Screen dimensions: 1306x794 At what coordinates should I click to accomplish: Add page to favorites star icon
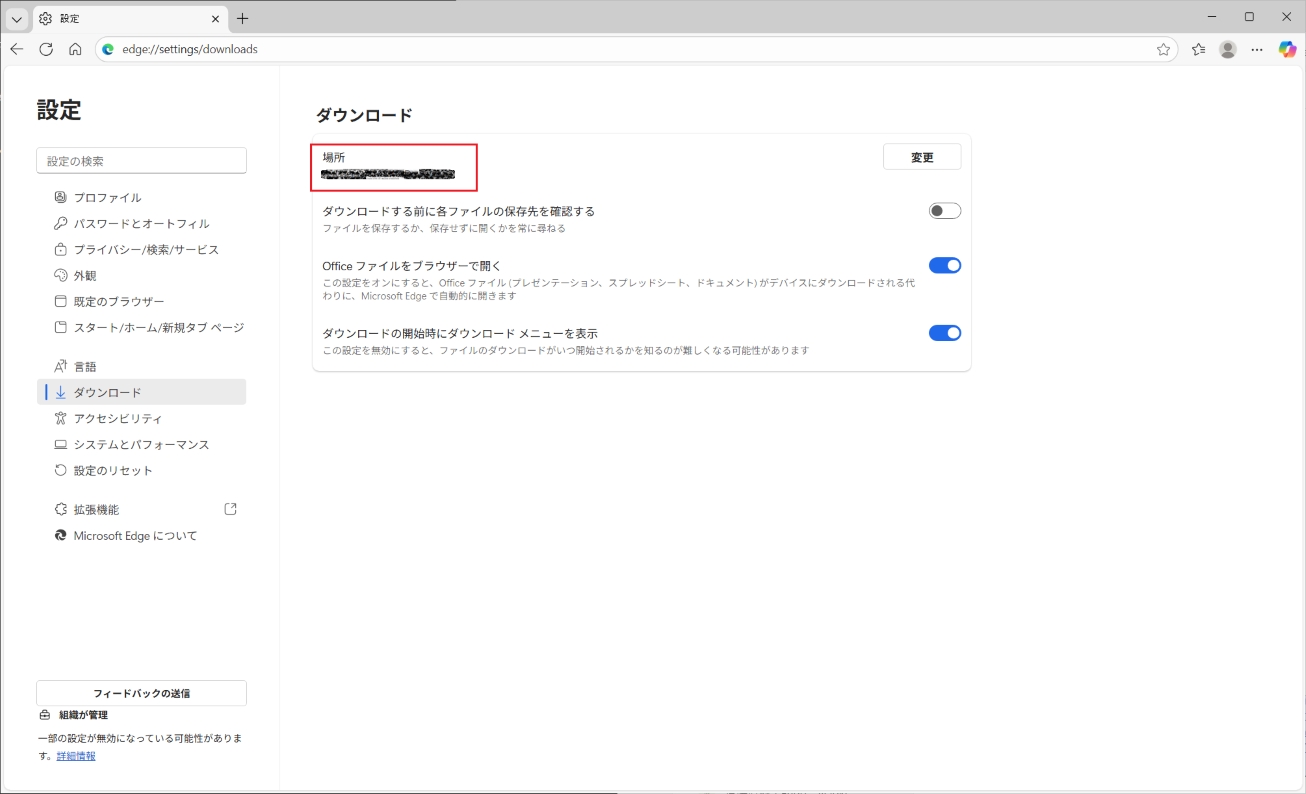coord(1163,49)
